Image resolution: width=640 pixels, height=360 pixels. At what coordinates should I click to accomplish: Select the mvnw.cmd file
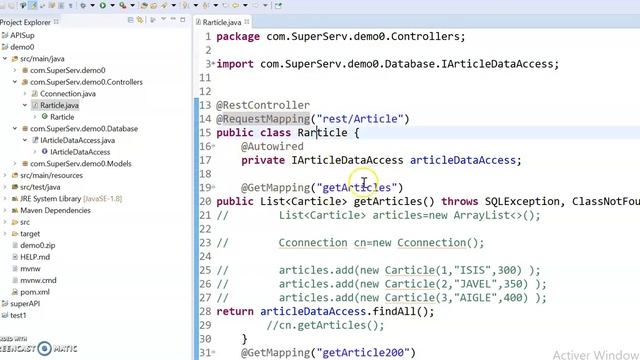38,280
